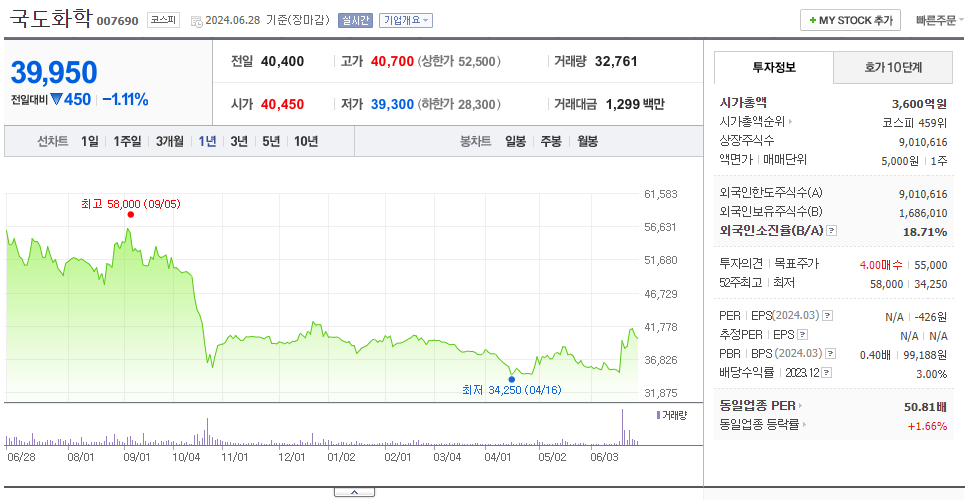Click the 고가 value 40,700
The image size is (968, 500).
pos(392,62)
